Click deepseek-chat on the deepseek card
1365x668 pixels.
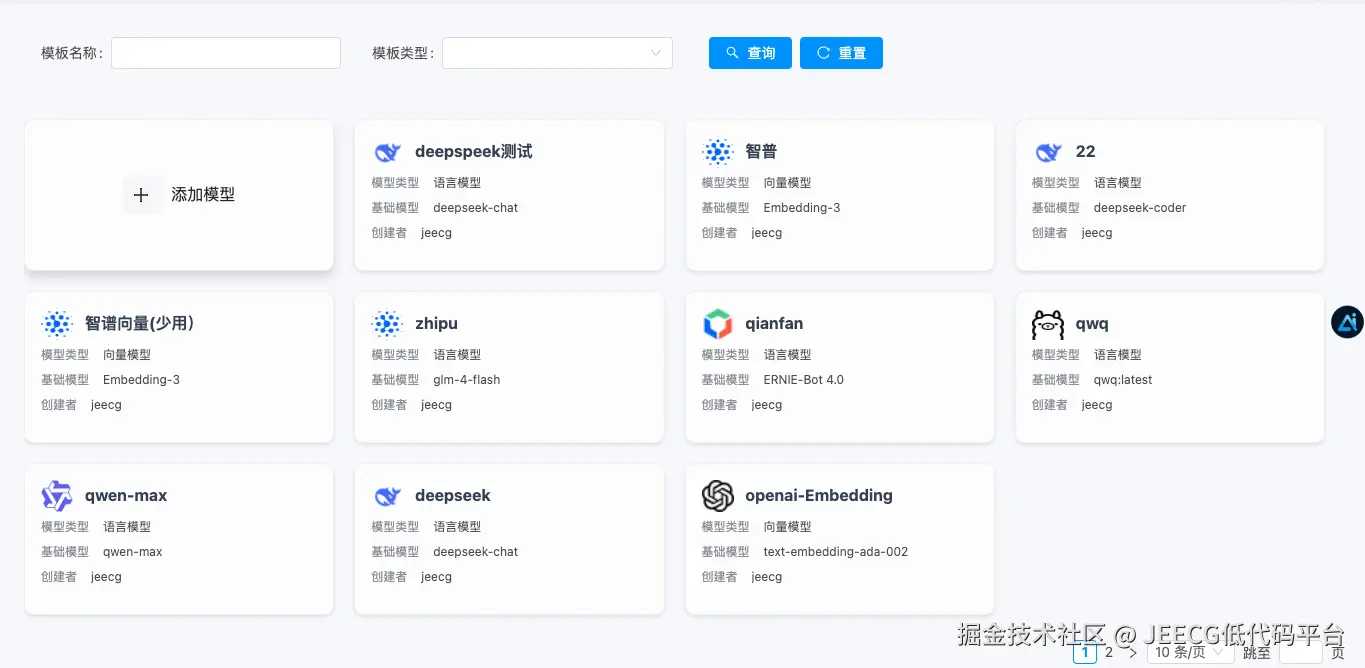pyautogui.click(x=476, y=552)
